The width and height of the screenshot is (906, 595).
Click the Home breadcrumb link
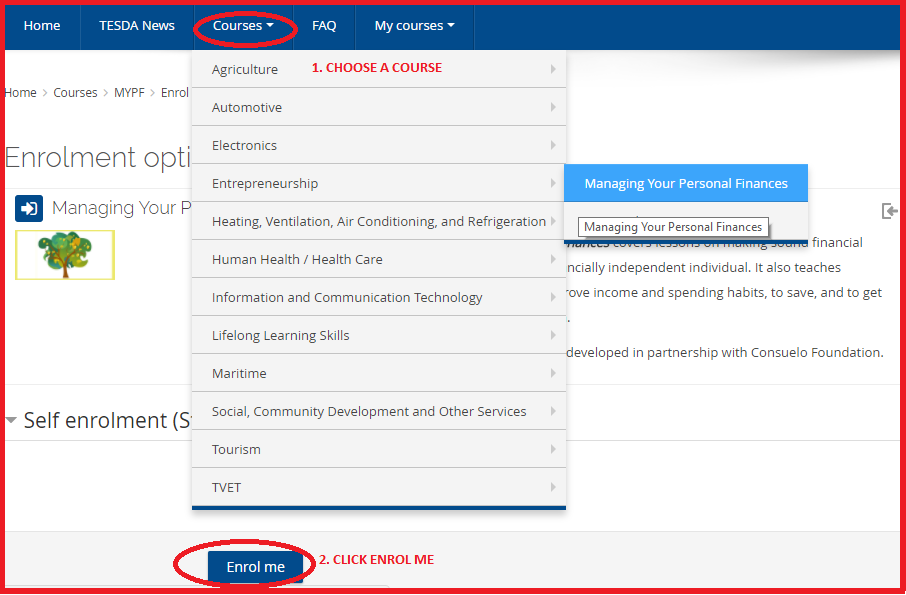(x=21, y=93)
